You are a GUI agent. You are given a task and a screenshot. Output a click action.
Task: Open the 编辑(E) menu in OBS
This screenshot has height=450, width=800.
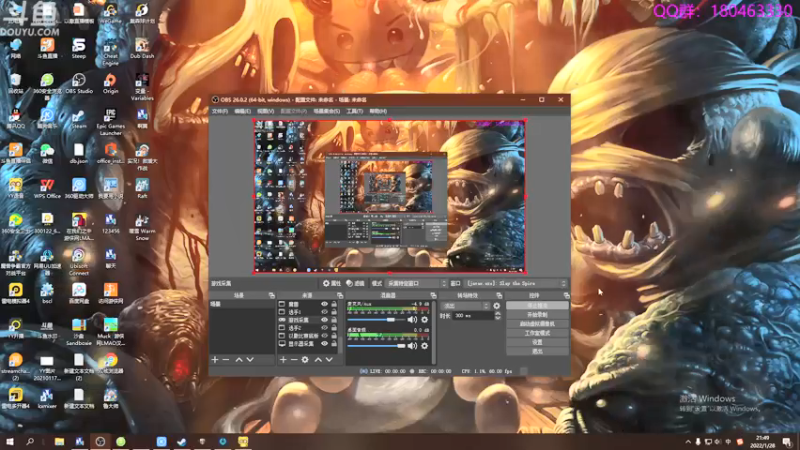pos(242,111)
